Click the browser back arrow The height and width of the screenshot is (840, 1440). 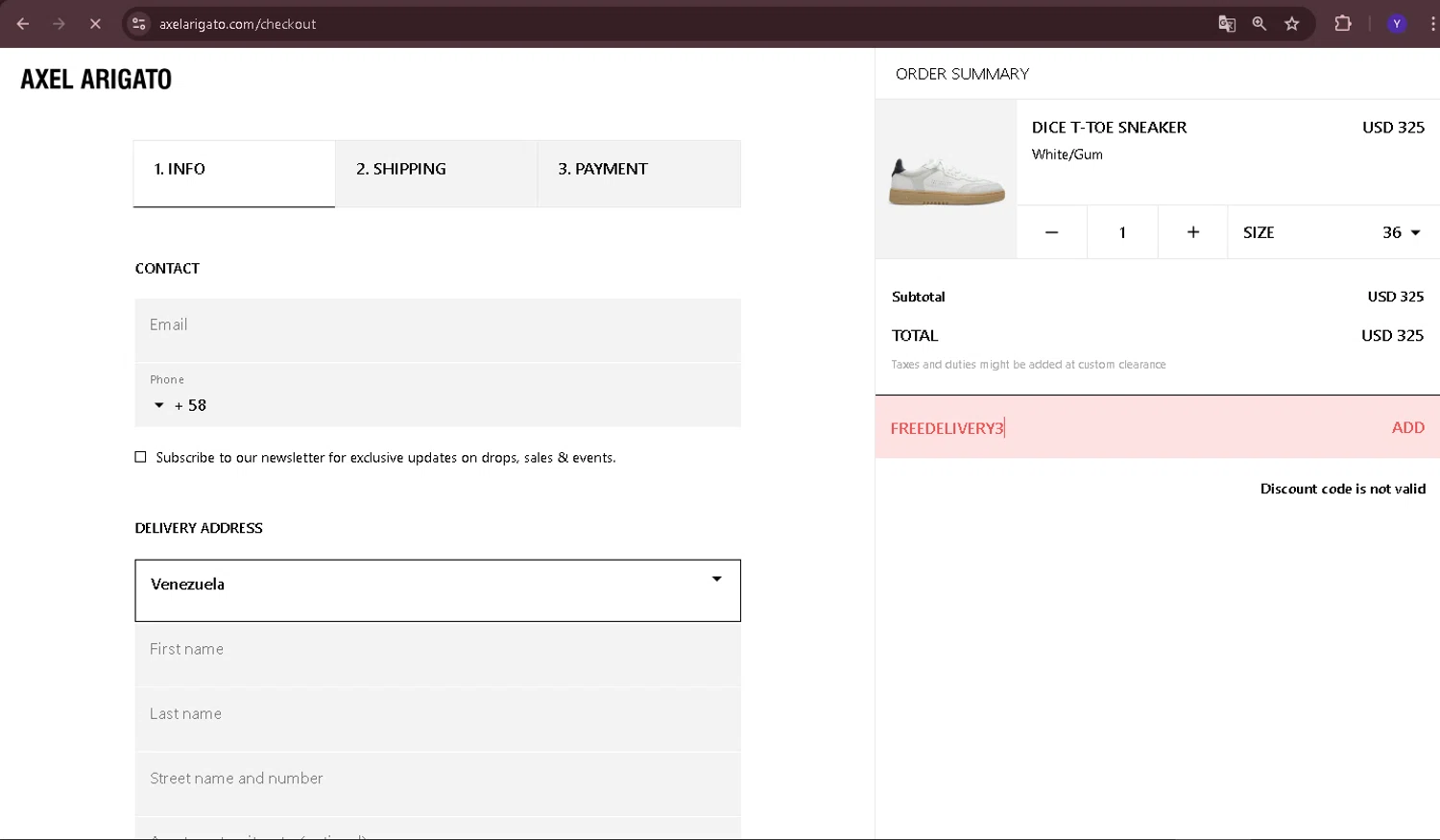pyautogui.click(x=23, y=24)
